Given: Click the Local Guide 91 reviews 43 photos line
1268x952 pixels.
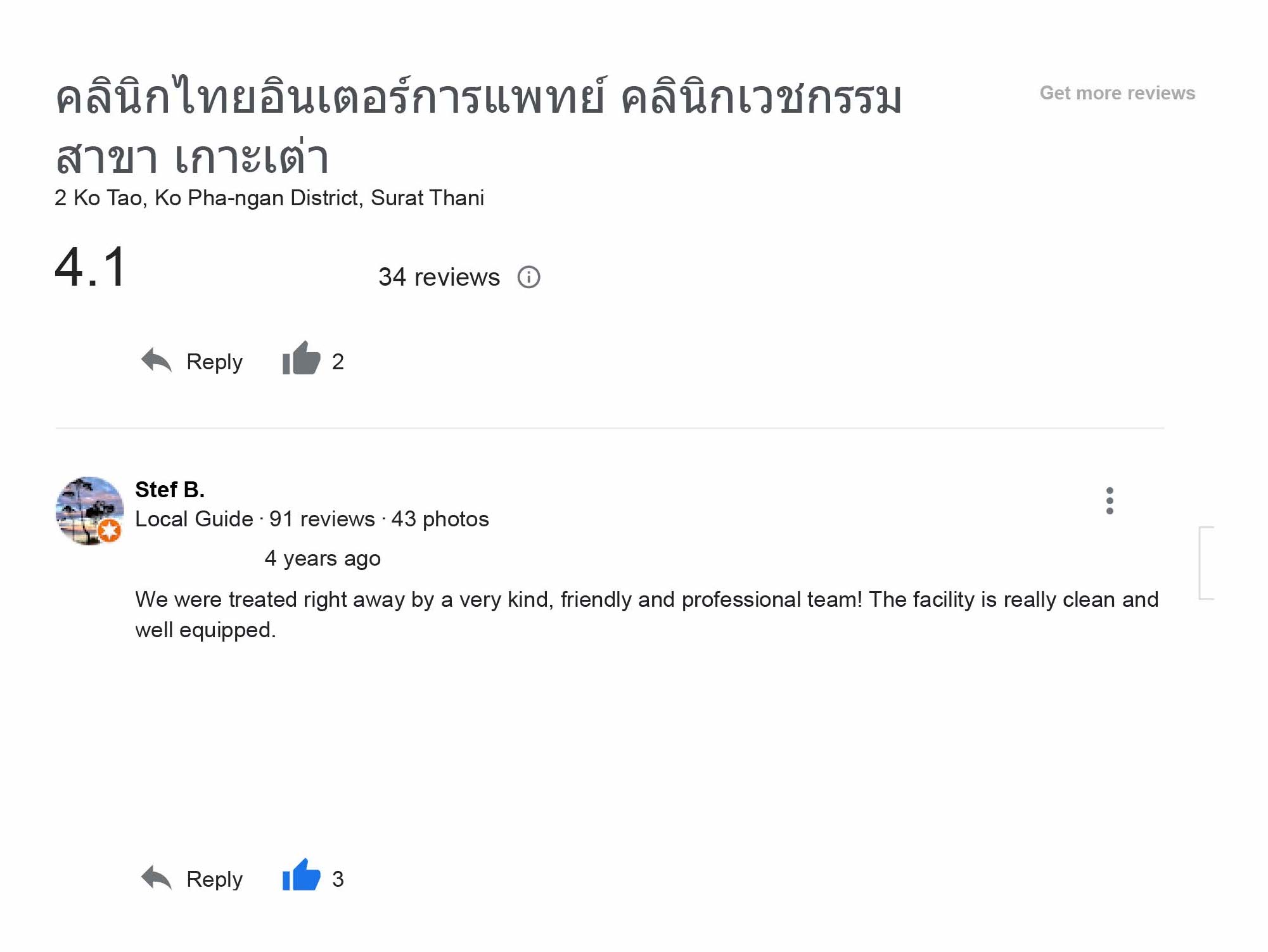Looking at the screenshot, I should (312, 519).
